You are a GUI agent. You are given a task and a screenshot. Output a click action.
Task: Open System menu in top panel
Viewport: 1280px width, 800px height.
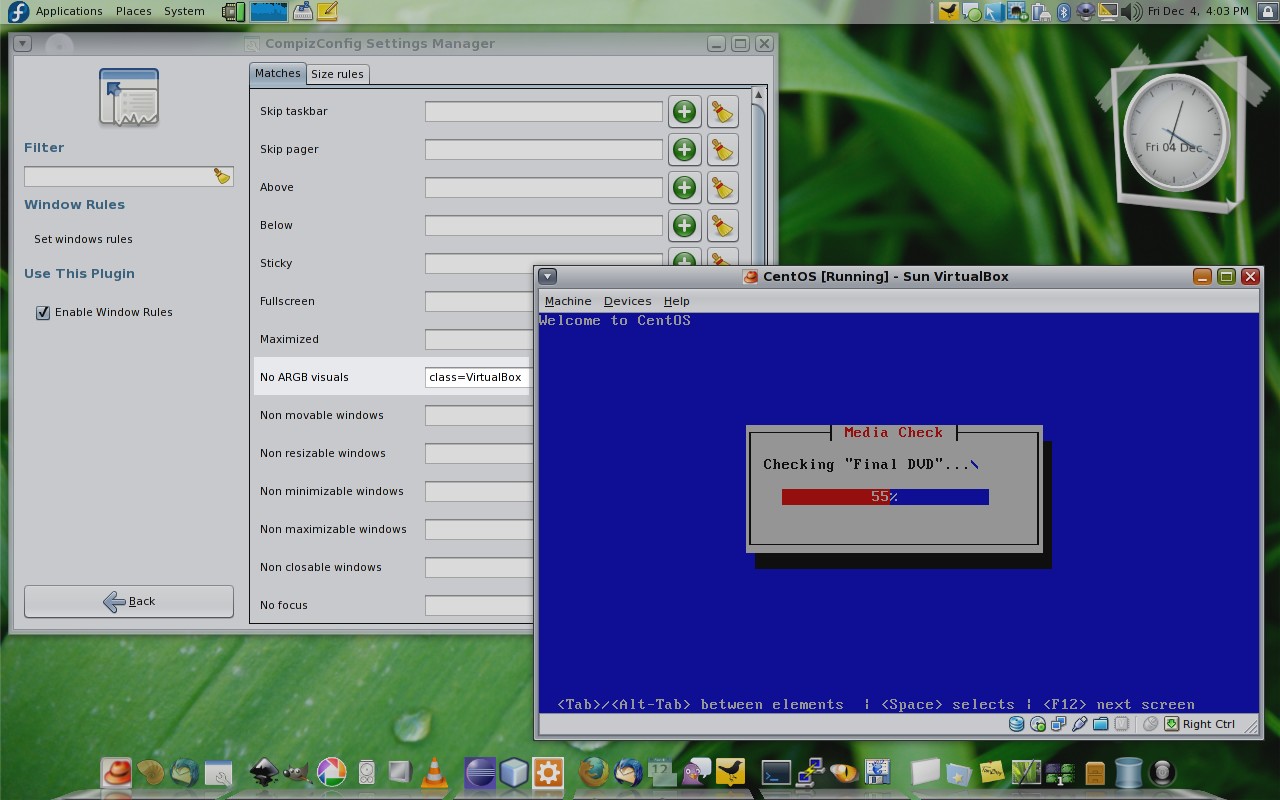[x=184, y=11]
